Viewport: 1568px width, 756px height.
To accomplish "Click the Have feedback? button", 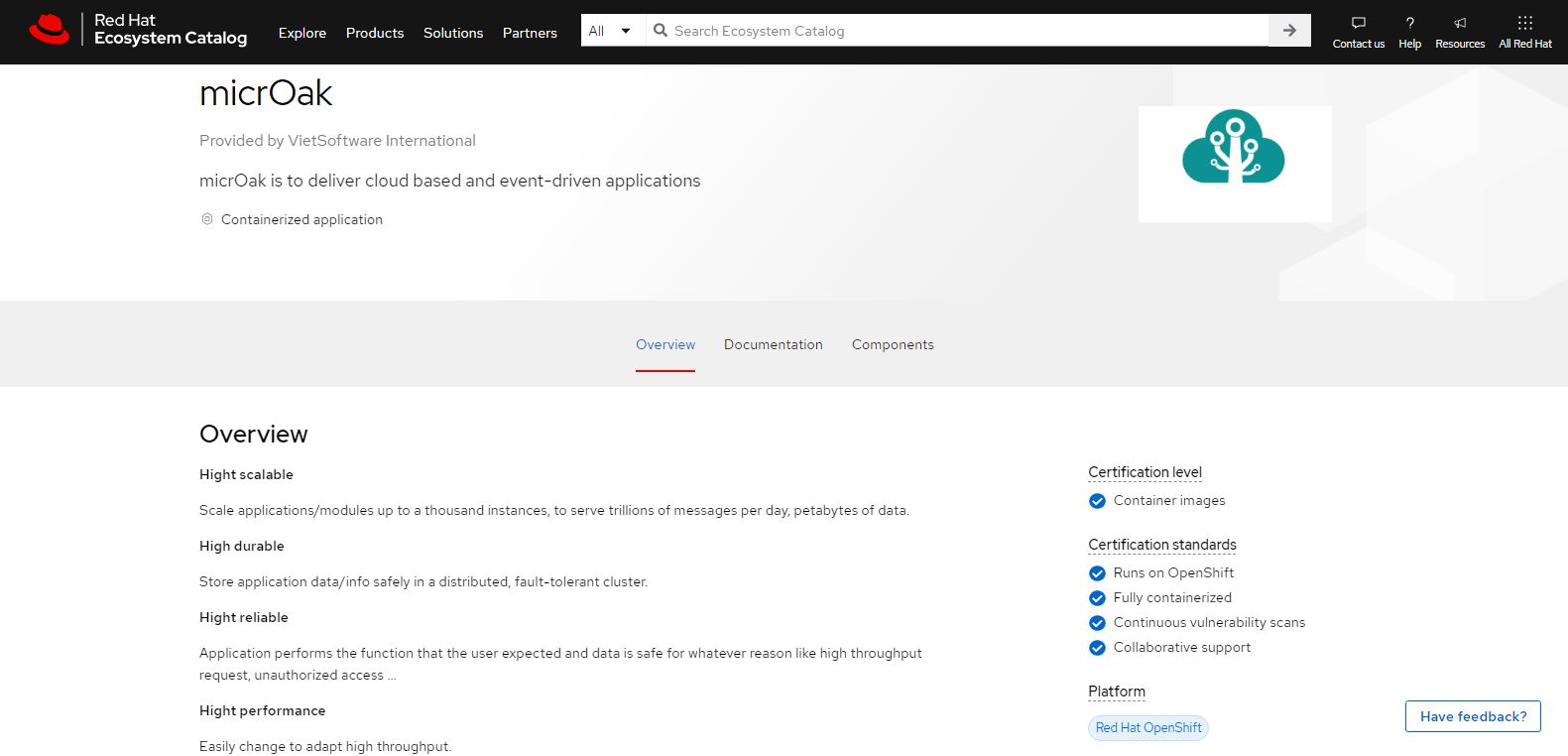I will (x=1473, y=716).
